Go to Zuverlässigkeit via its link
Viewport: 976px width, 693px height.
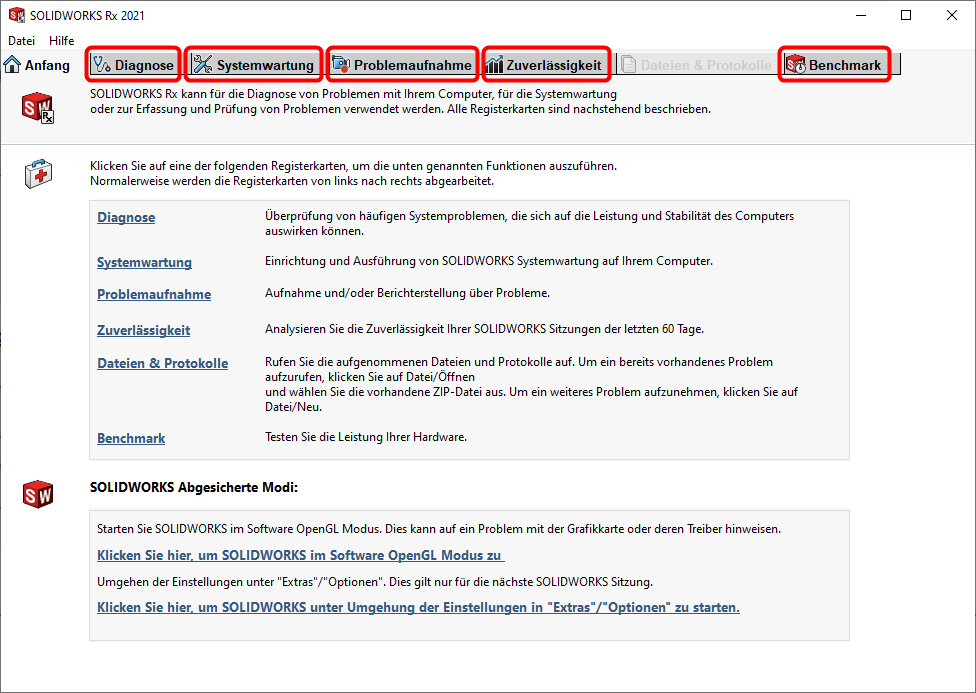(x=143, y=330)
